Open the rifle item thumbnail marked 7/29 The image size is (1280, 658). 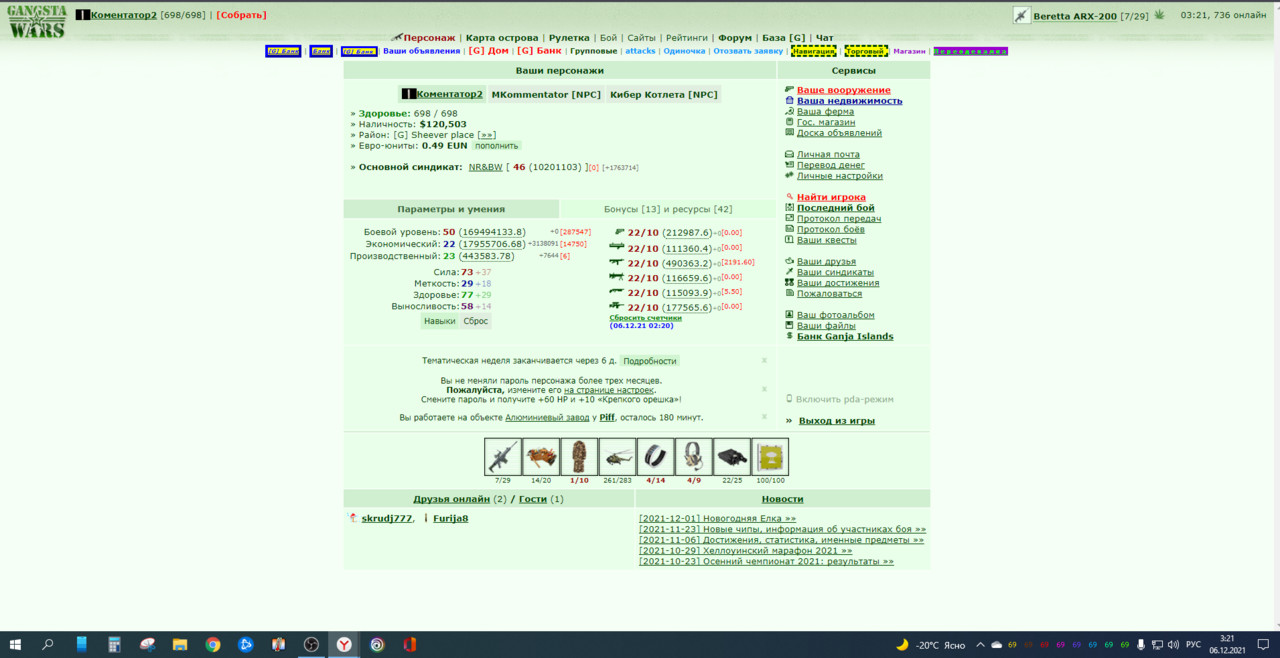coord(503,457)
